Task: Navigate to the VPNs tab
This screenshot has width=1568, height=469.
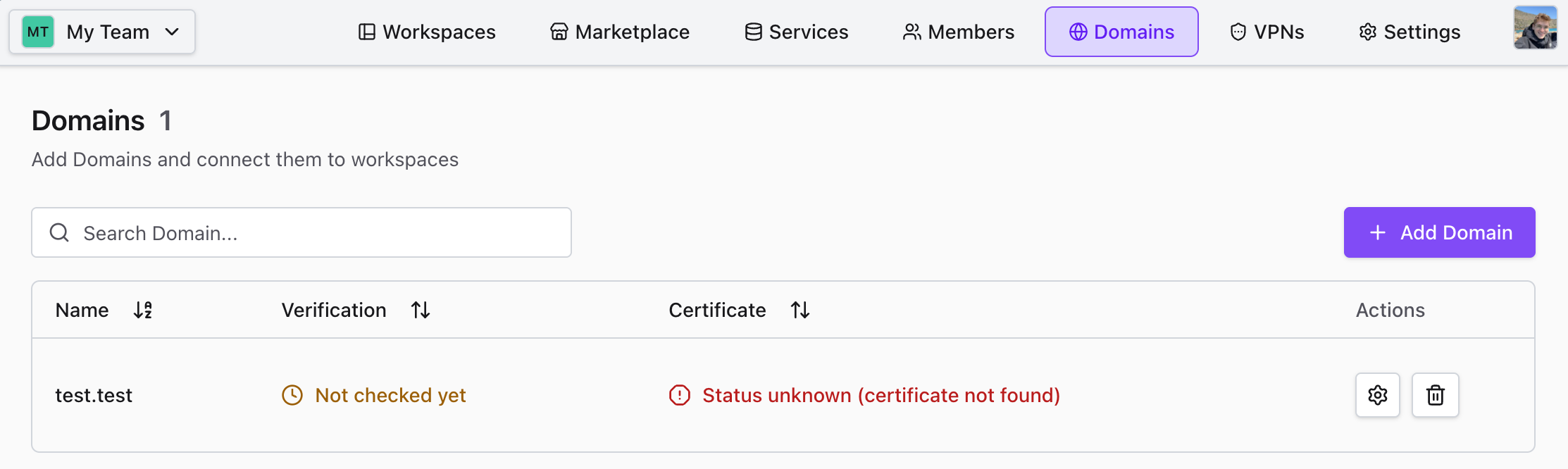Action: 1267,32
